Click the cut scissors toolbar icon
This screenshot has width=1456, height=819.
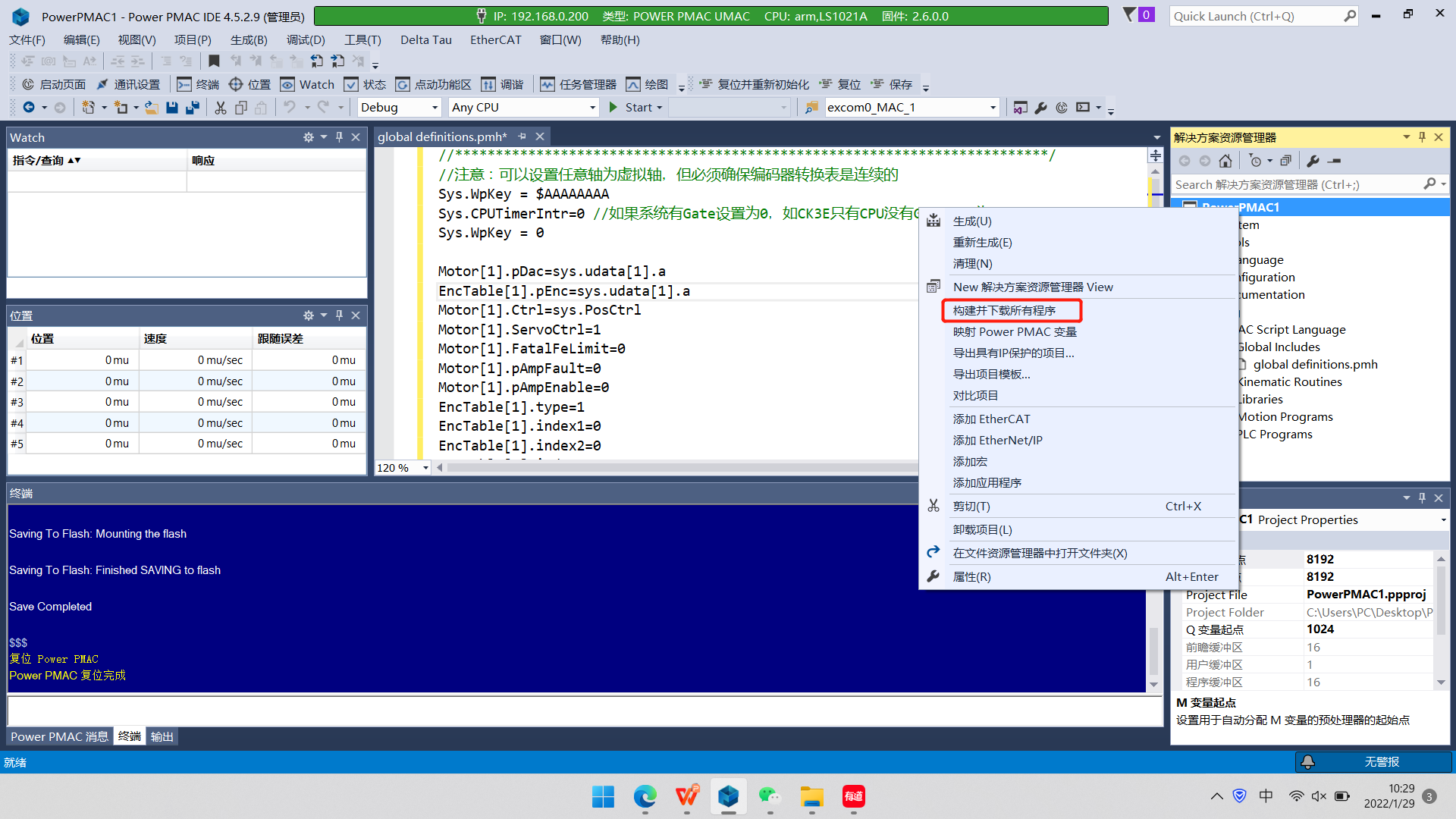coord(220,108)
